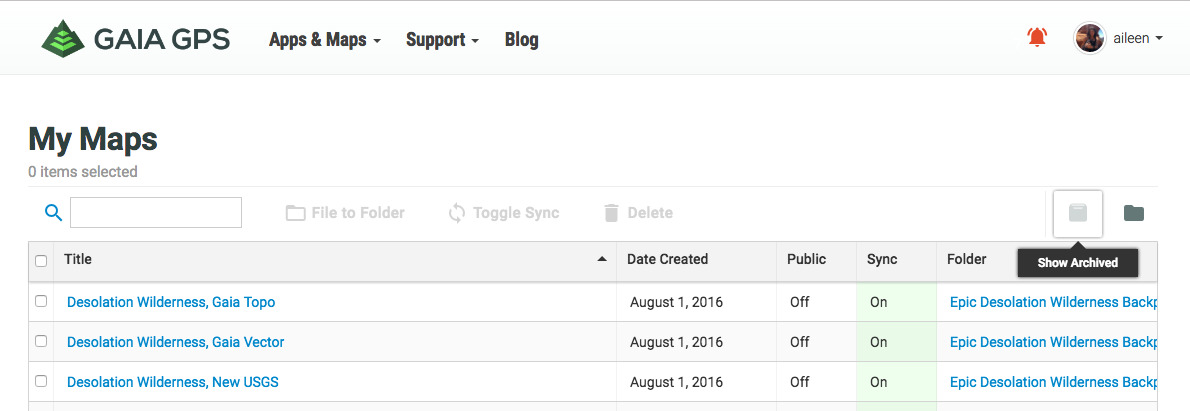Click the Delete trash can icon
1190x411 pixels.
(611, 213)
